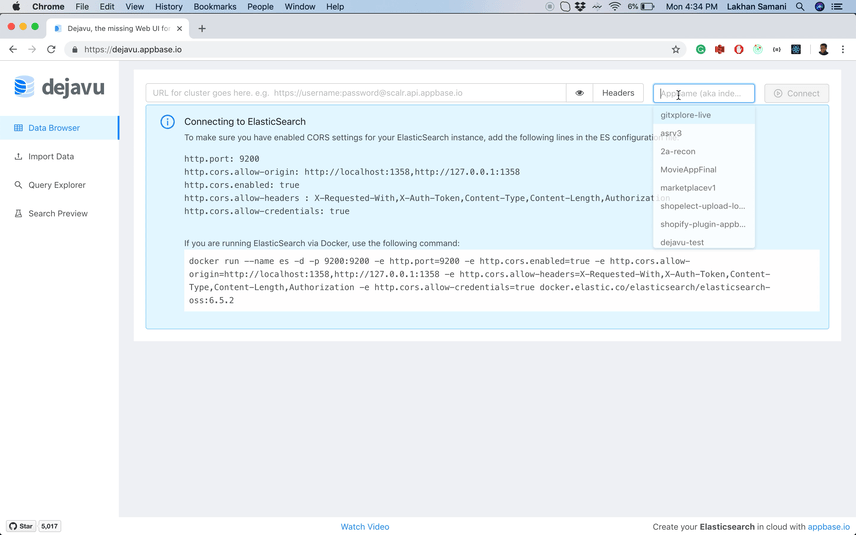Select 2a-recon from app suggestions
Image resolution: width=856 pixels, height=535 pixels.
click(704, 151)
